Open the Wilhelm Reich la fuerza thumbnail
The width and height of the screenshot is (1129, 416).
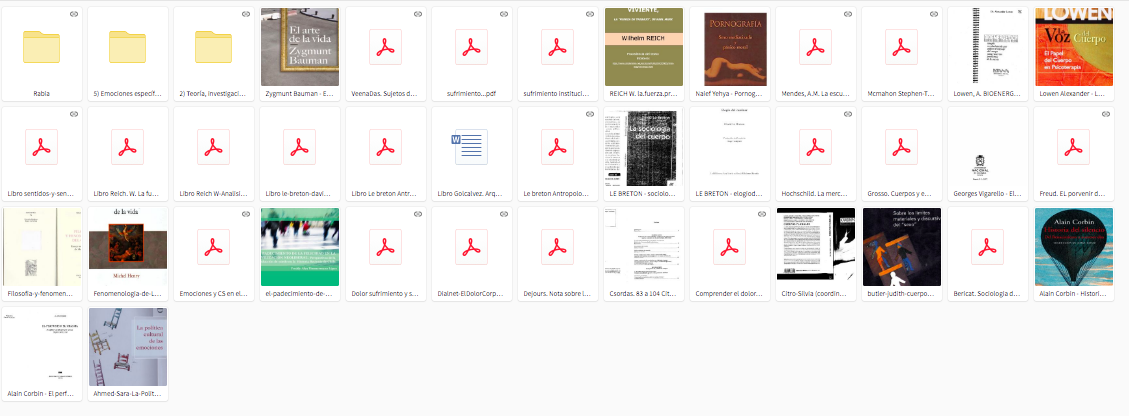(643, 47)
